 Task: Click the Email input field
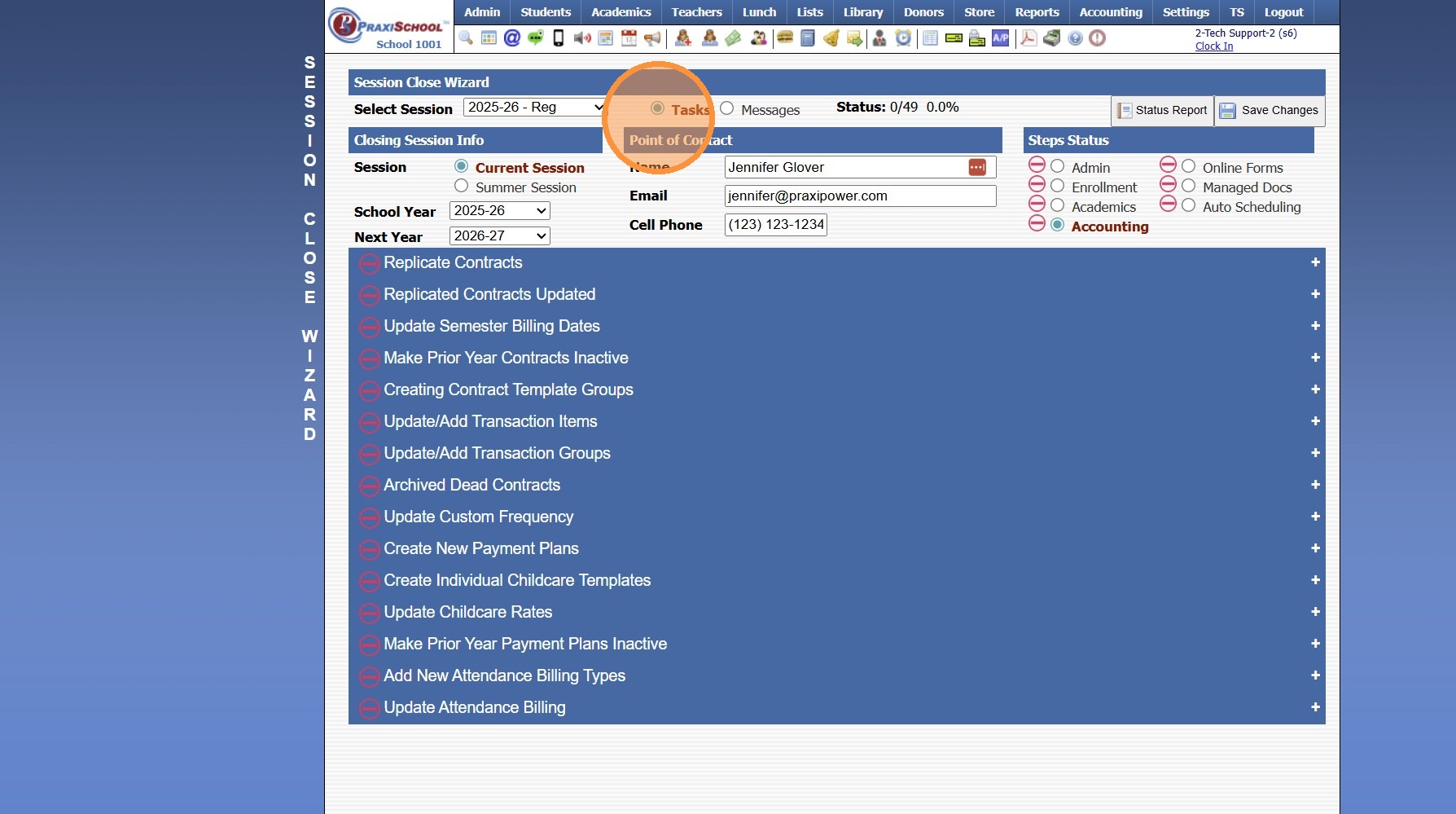[x=860, y=196]
